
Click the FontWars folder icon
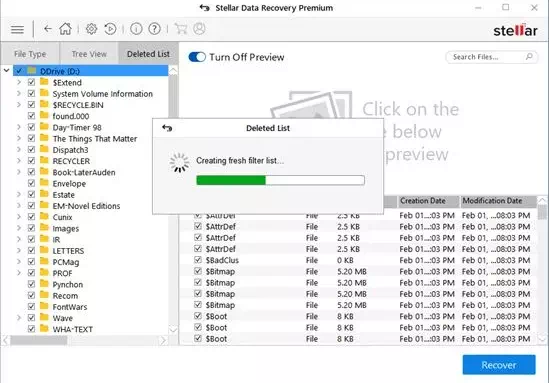[x=44, y=306]
